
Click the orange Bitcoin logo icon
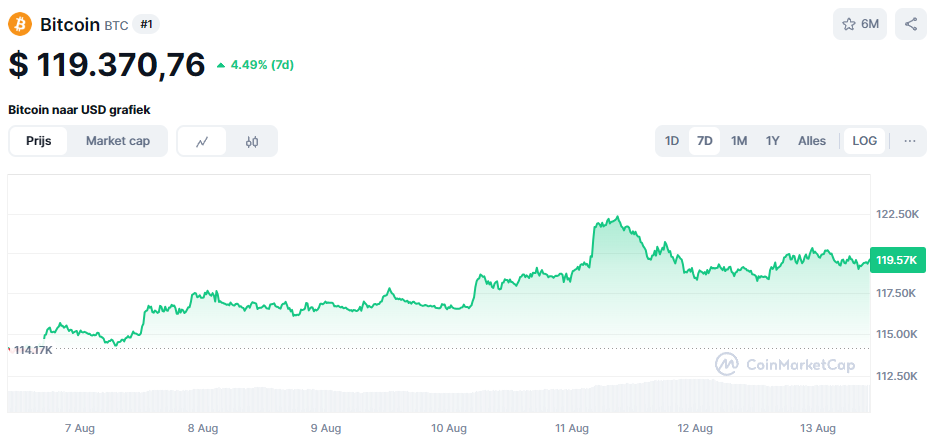point(20,24)
